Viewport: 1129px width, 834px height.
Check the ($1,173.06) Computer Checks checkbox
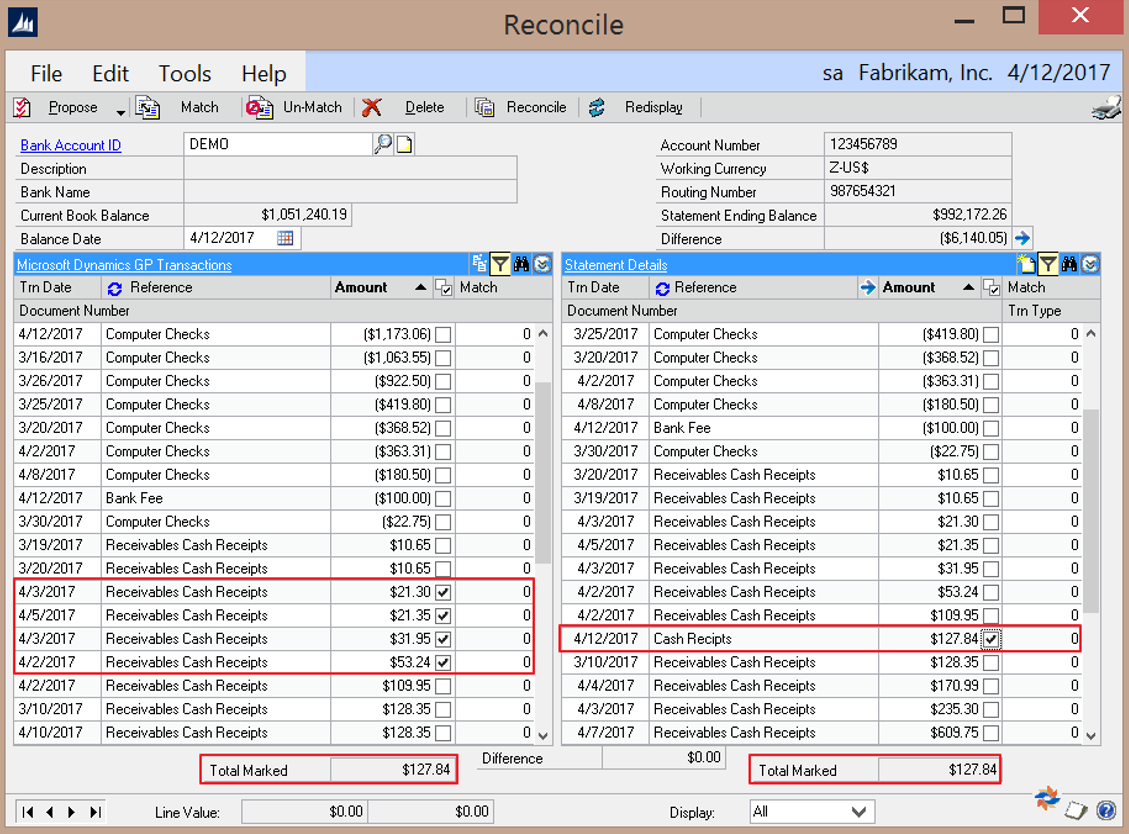click(x=442, y=334)
